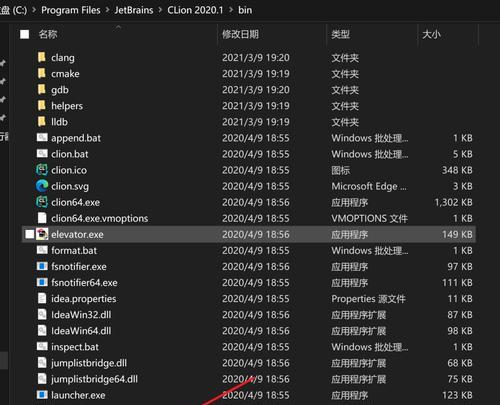
Task: Click the clang folder icon
Action: (x=42, y=57)
